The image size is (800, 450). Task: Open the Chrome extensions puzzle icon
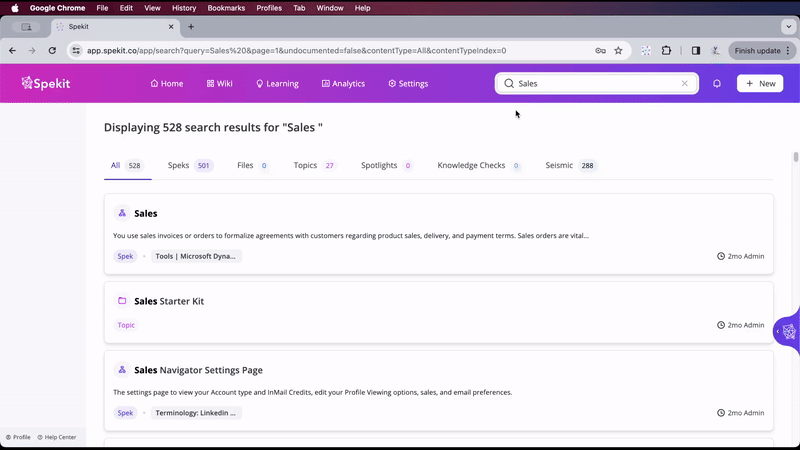pyautogui.click(x=666, y=51)
